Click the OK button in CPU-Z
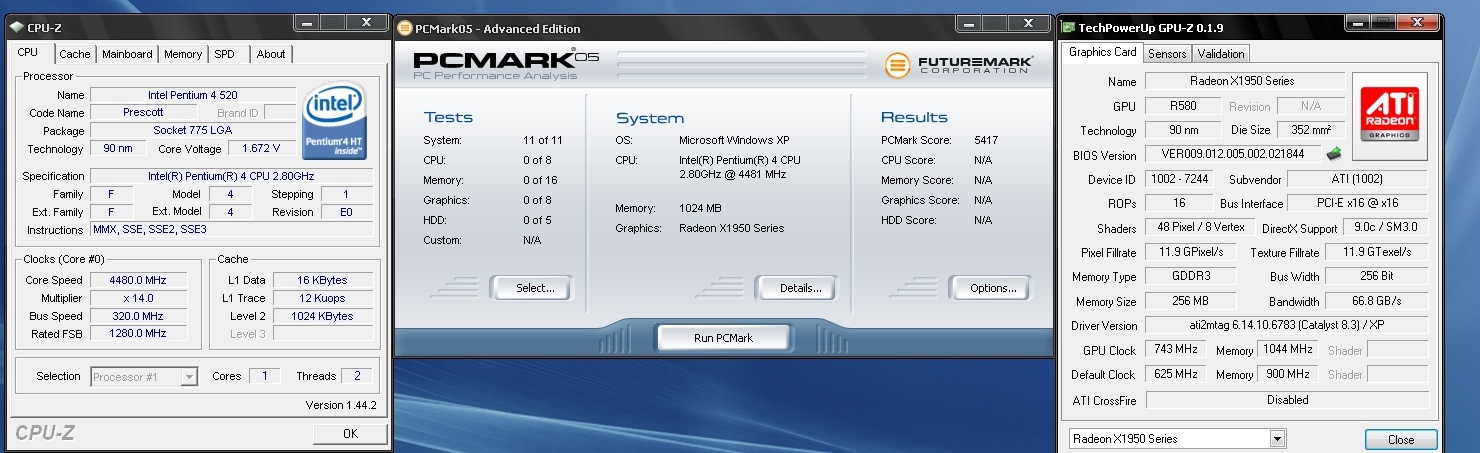The height and width of the screenshot is (453, 1480). (x=350, y=434)
